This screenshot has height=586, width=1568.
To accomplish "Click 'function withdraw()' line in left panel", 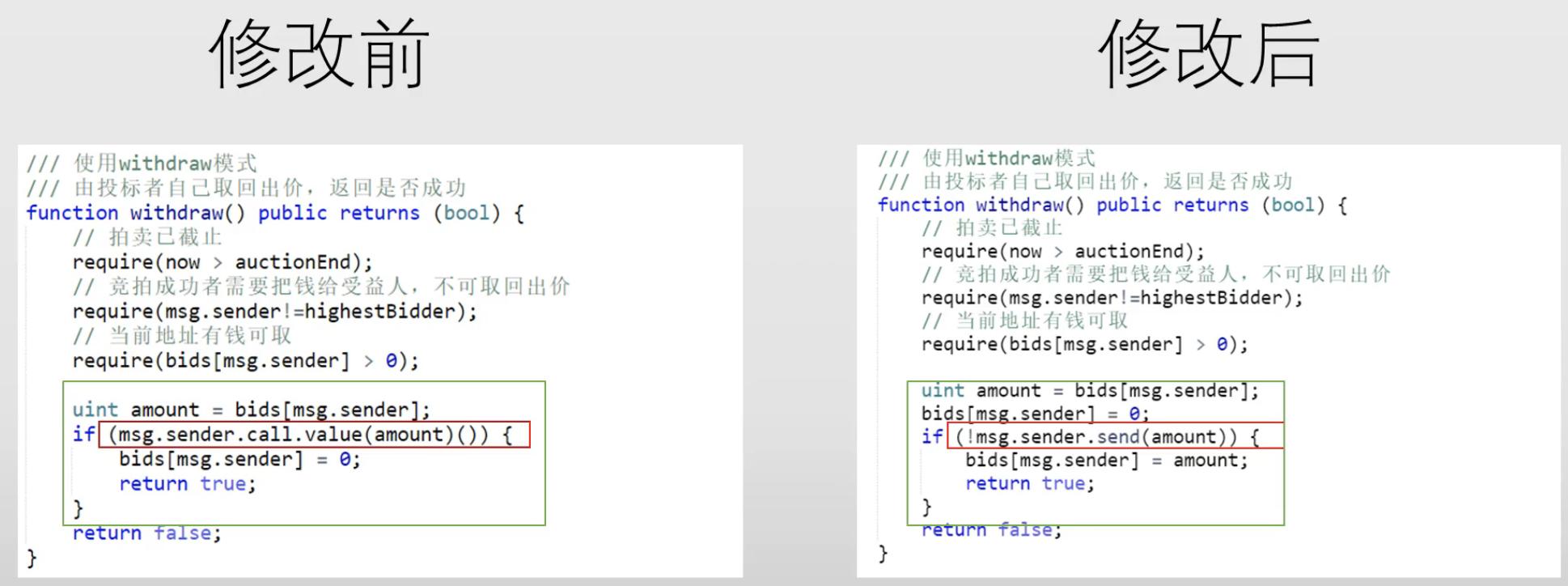I will point(275,213).
